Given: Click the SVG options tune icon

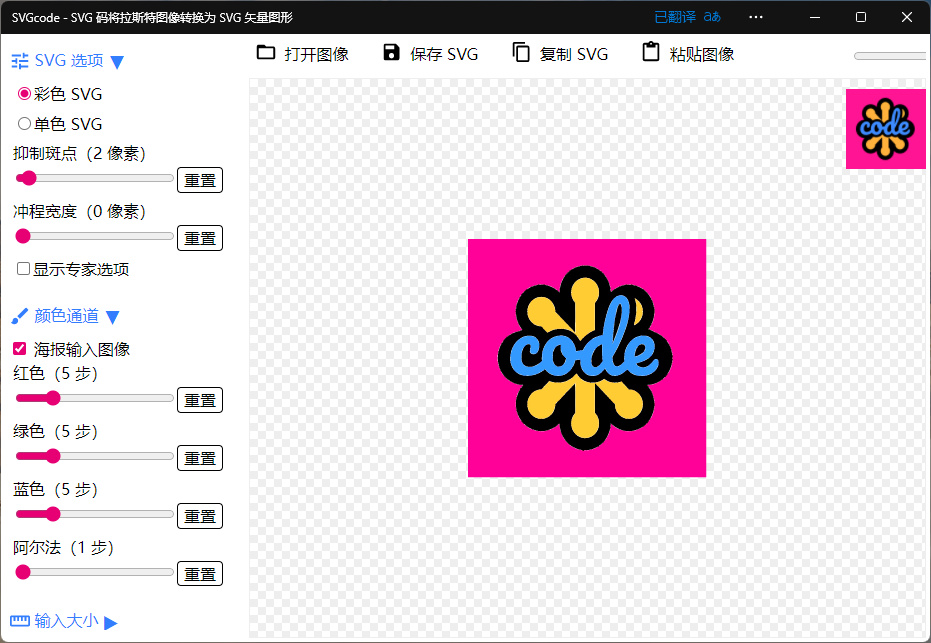Looking at the screenshot, I should pos(20,61).
